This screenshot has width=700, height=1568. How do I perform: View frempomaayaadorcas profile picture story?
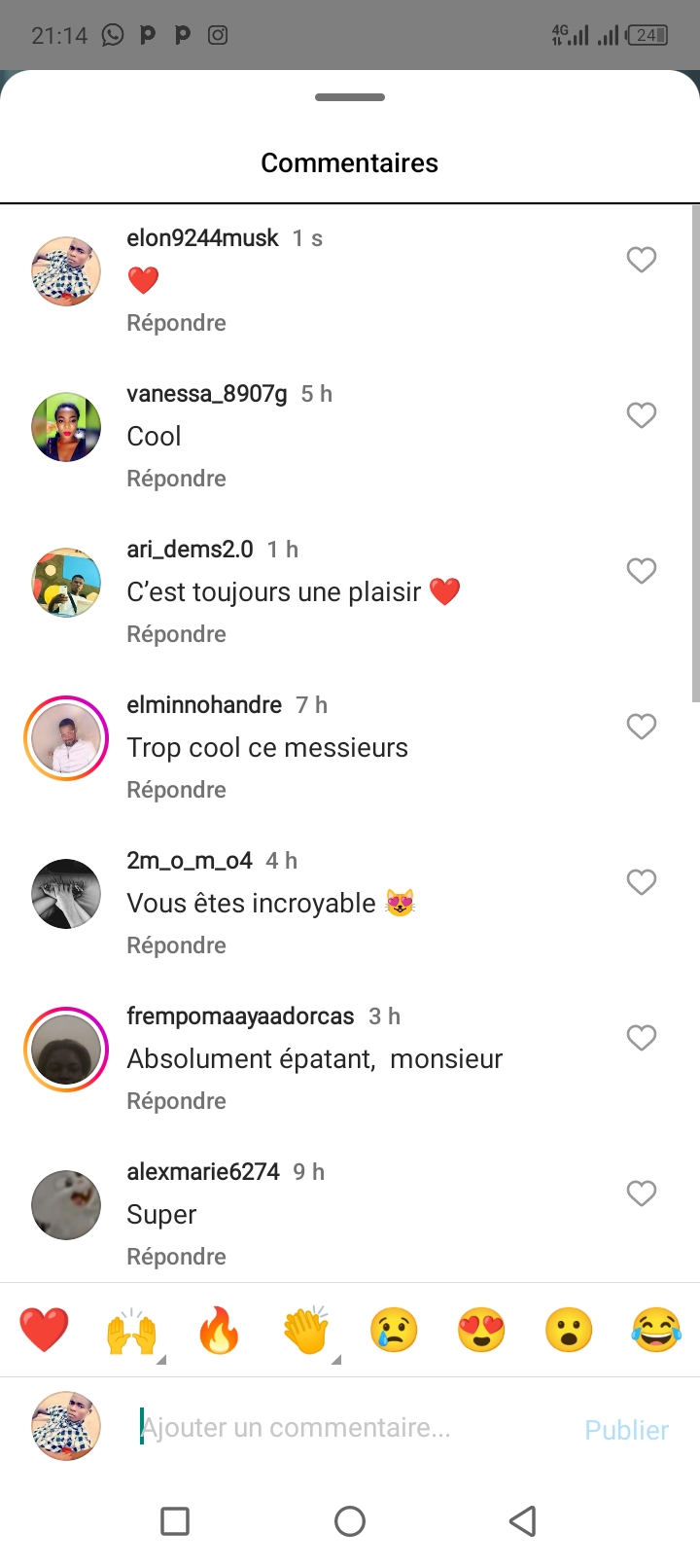[66, 1050]
